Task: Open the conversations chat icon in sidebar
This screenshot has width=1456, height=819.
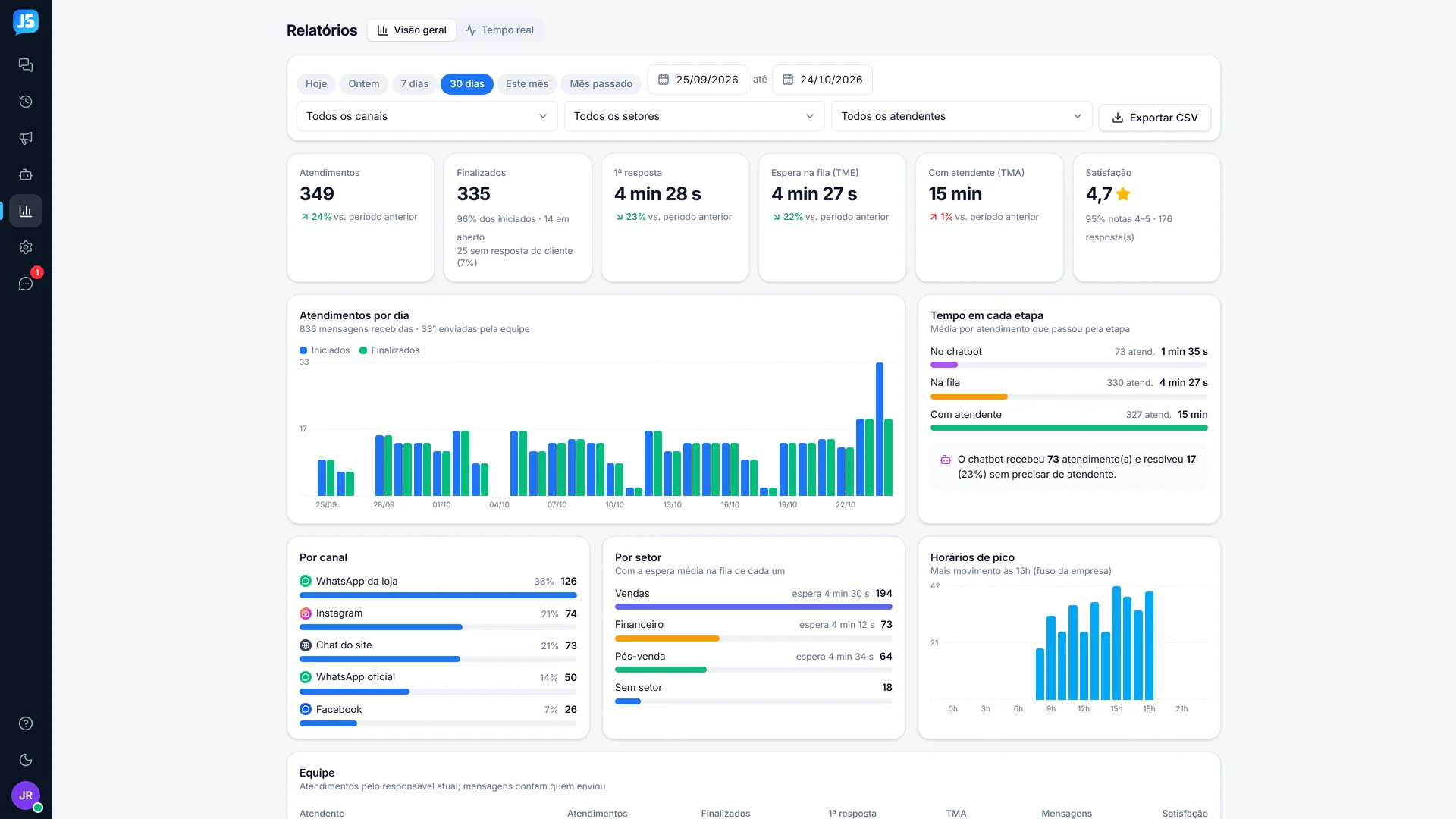Action: click(x=26, y=65)
